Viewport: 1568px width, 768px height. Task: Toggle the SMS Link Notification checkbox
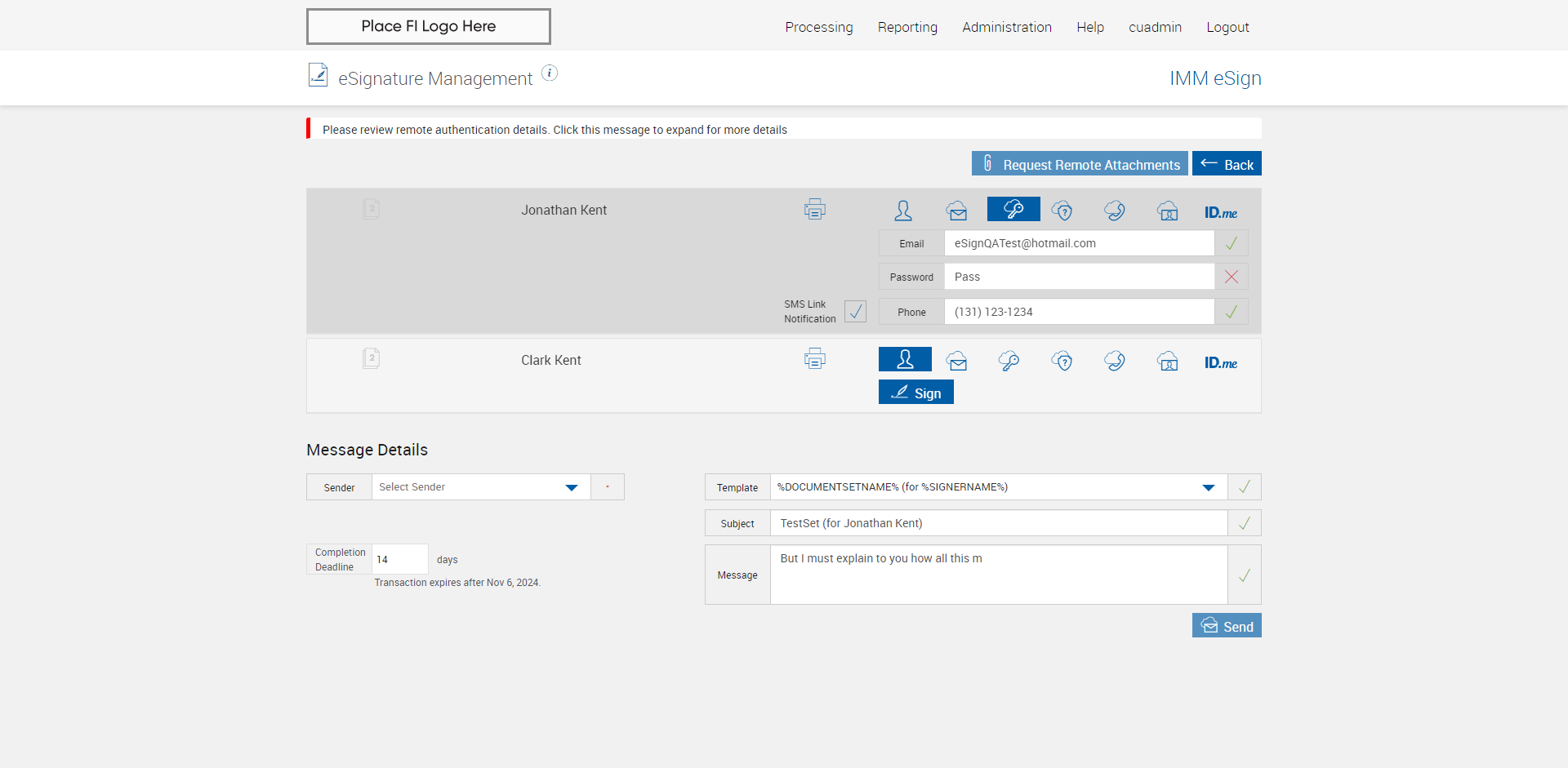855,311
